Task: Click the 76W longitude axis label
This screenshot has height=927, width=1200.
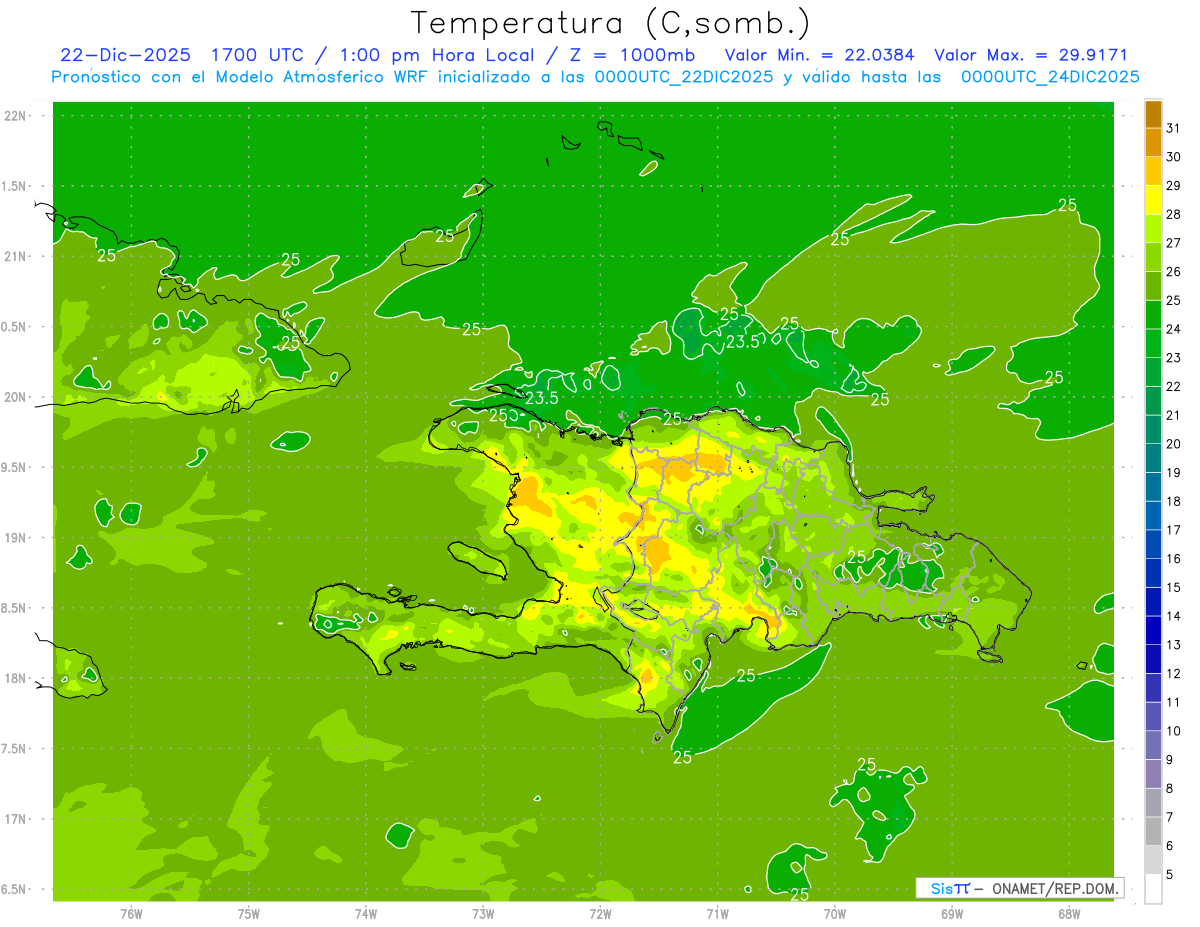Action: [131, 914]
